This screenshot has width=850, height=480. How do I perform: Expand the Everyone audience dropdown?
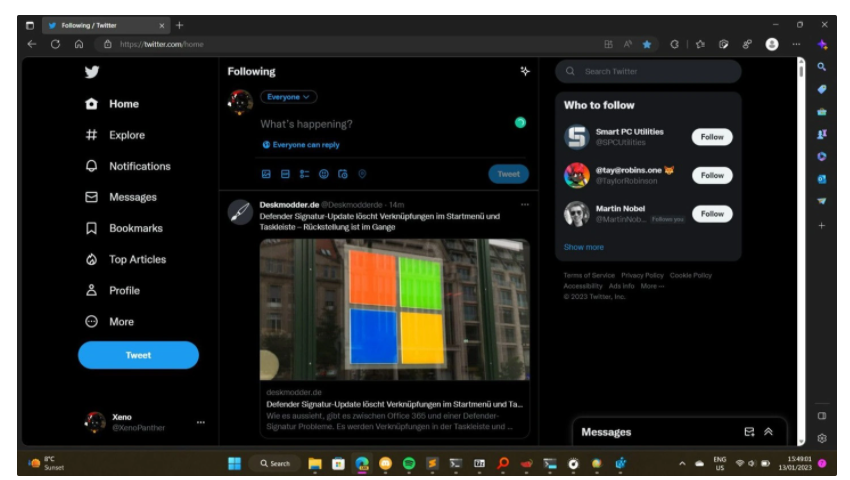[x=288, y=97]
